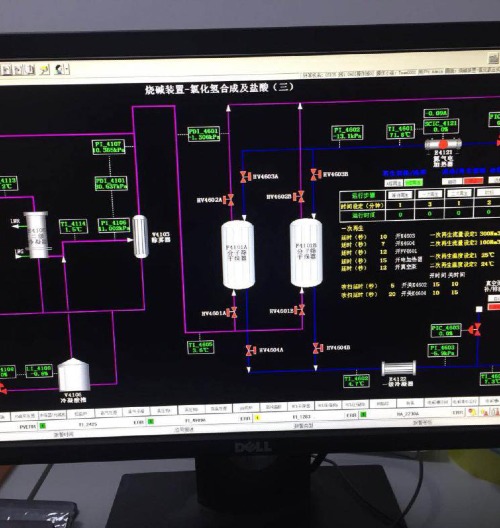Open the PIC_4603 controller faceplate
The image size is (500, 528).
click(446, 331)
